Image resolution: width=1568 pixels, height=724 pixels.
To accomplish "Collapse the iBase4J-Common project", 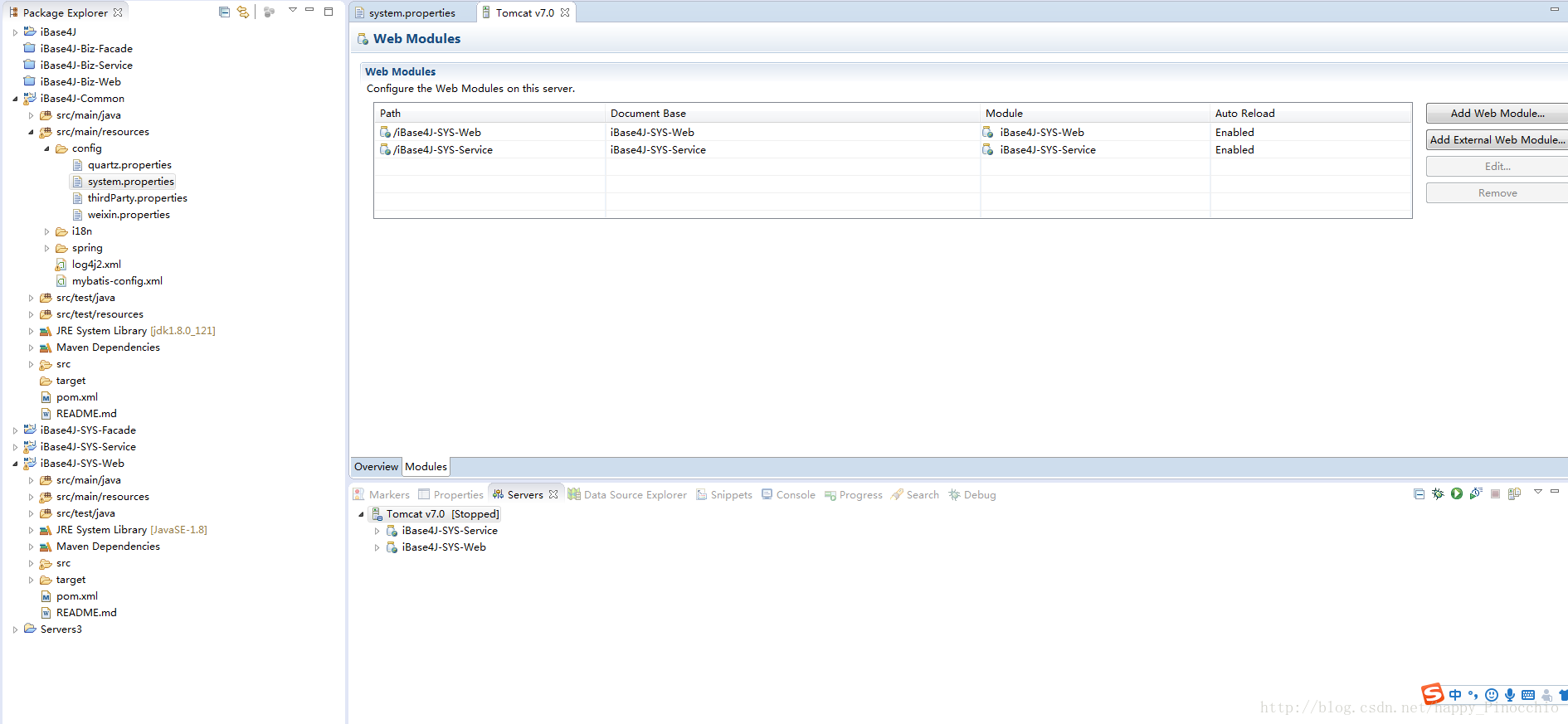I will (15, 99).
